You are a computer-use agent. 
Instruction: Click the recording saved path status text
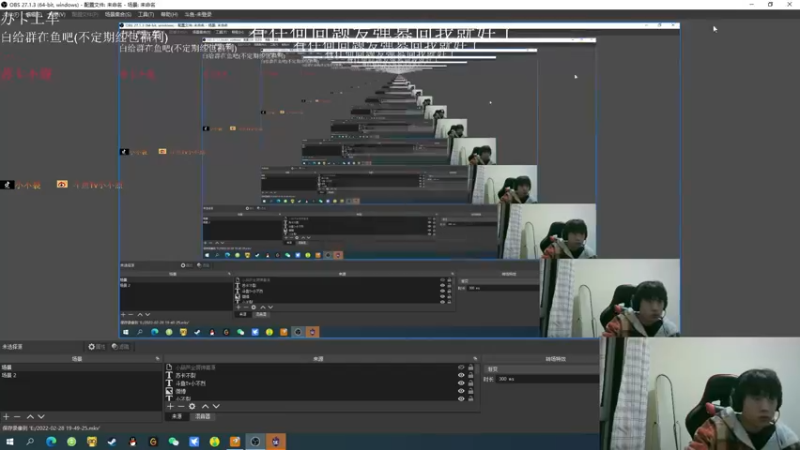[x=51, y=429]
